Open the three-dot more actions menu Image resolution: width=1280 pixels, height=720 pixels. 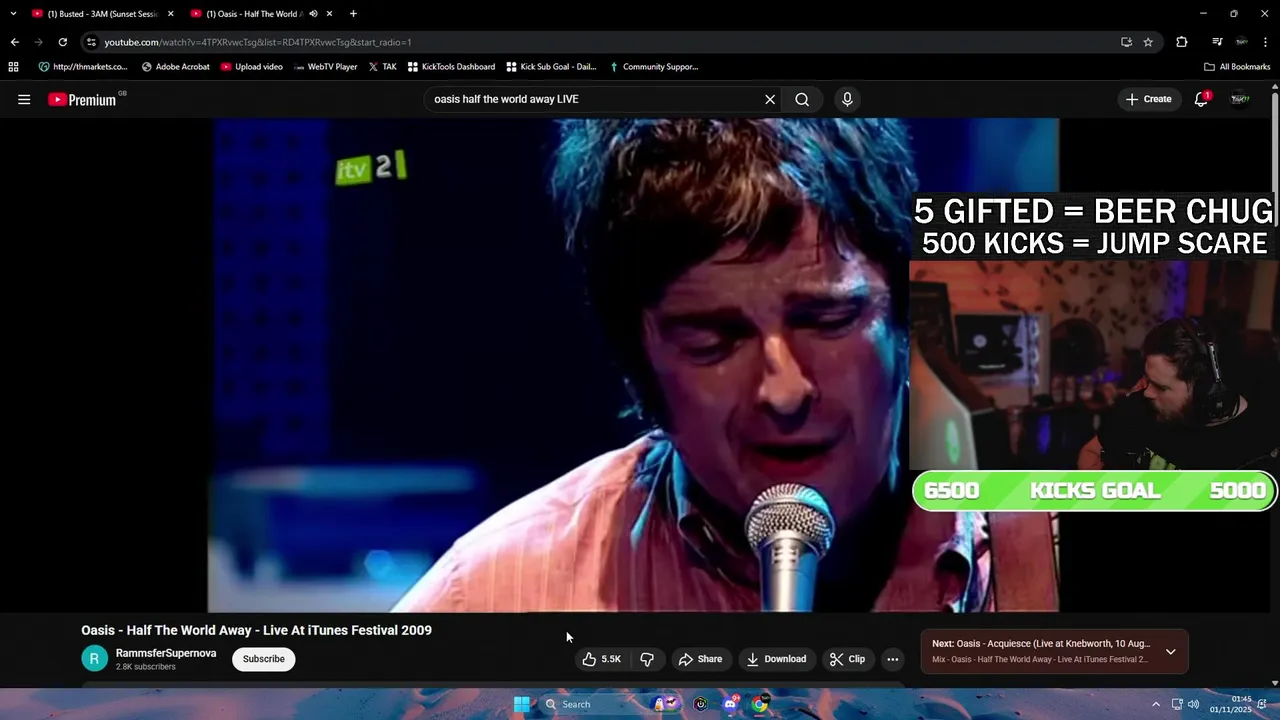coord(893,659)
